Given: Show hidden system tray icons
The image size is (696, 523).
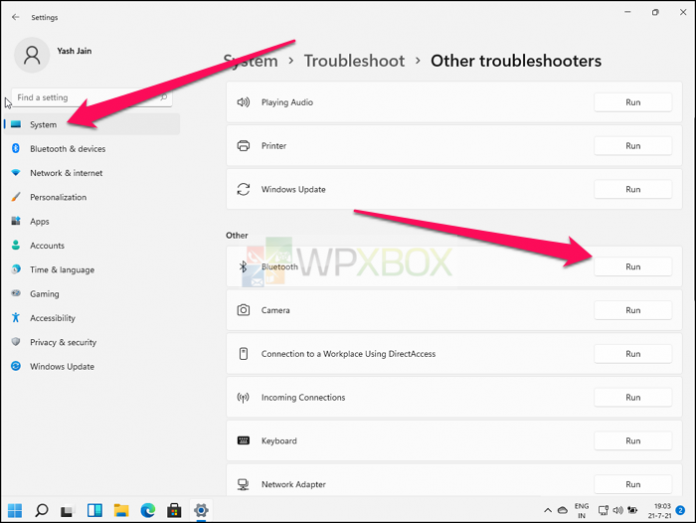Looking at the screenshot, I should click(x=548, y=511).
